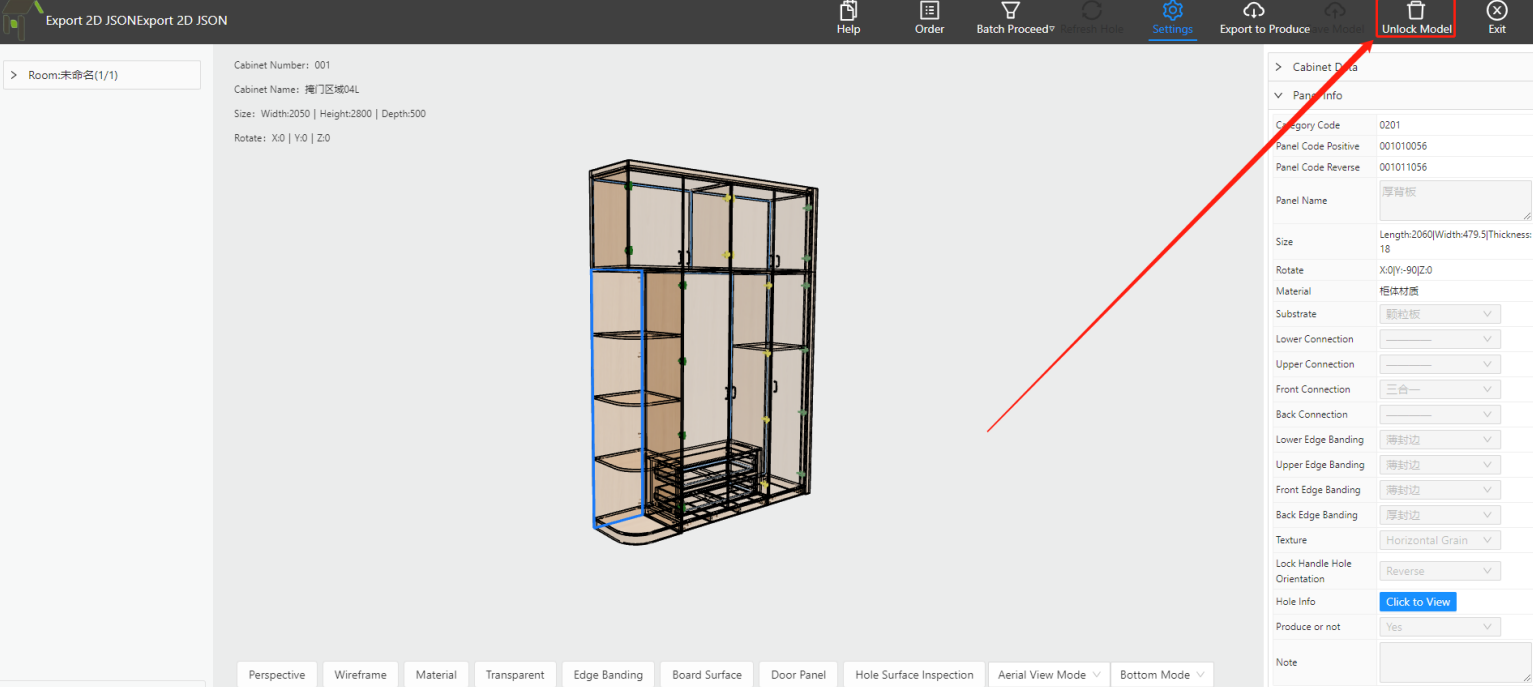1533x687 pixels.
Task: Toggle Transparent view mode
Action: click(x=515, y=674)
